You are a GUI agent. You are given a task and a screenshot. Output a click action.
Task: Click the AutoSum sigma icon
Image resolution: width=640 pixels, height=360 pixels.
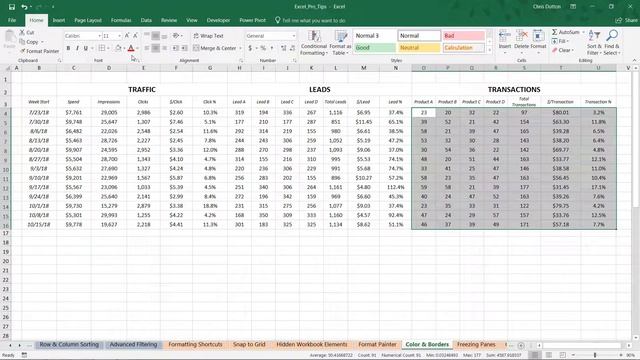pyautogui.click(x=555, y=32)
